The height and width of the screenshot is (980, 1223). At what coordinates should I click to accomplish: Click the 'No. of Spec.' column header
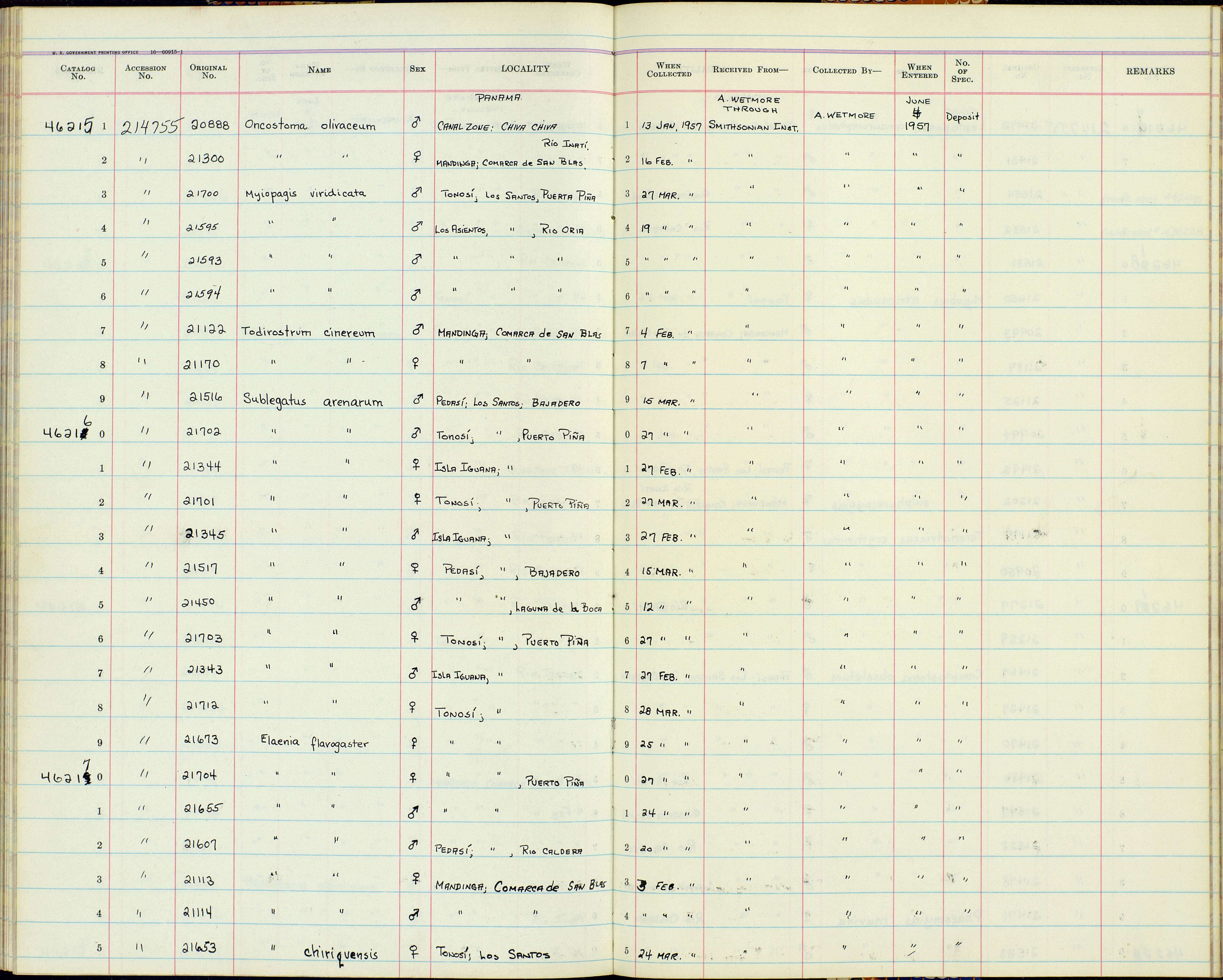point(962,71)
